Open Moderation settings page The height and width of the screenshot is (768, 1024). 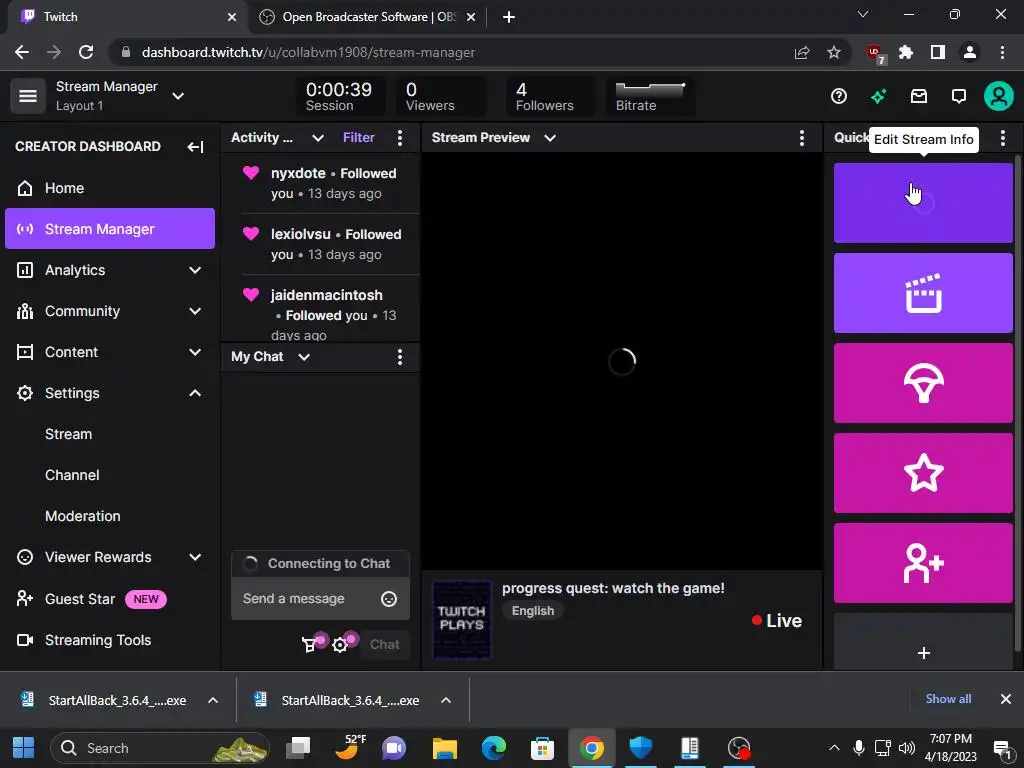pyautogui.click(x=83, y=516)
